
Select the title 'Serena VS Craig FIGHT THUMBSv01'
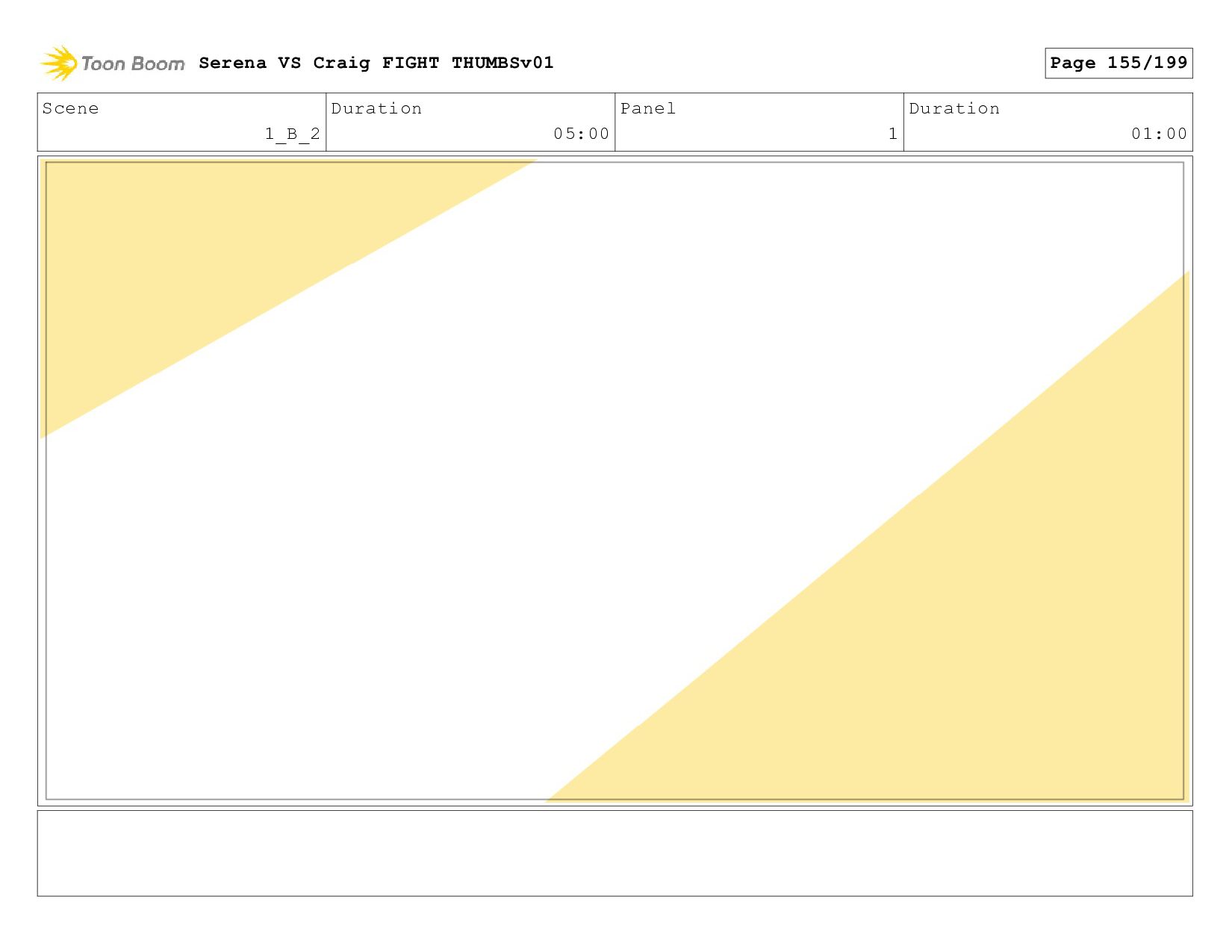pyautogui.click(x=376, y=63)
